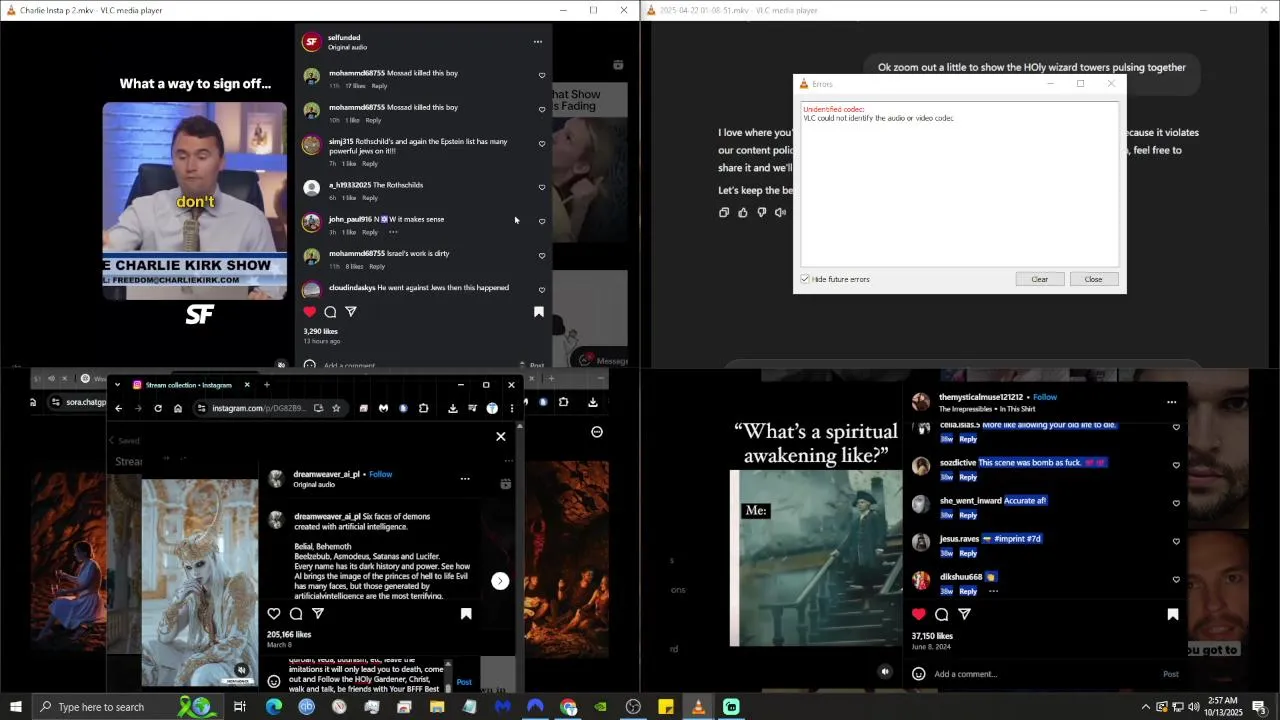Reply to sozdictive's comment
Screen dimensions: 1280x720
coord(968,477)
